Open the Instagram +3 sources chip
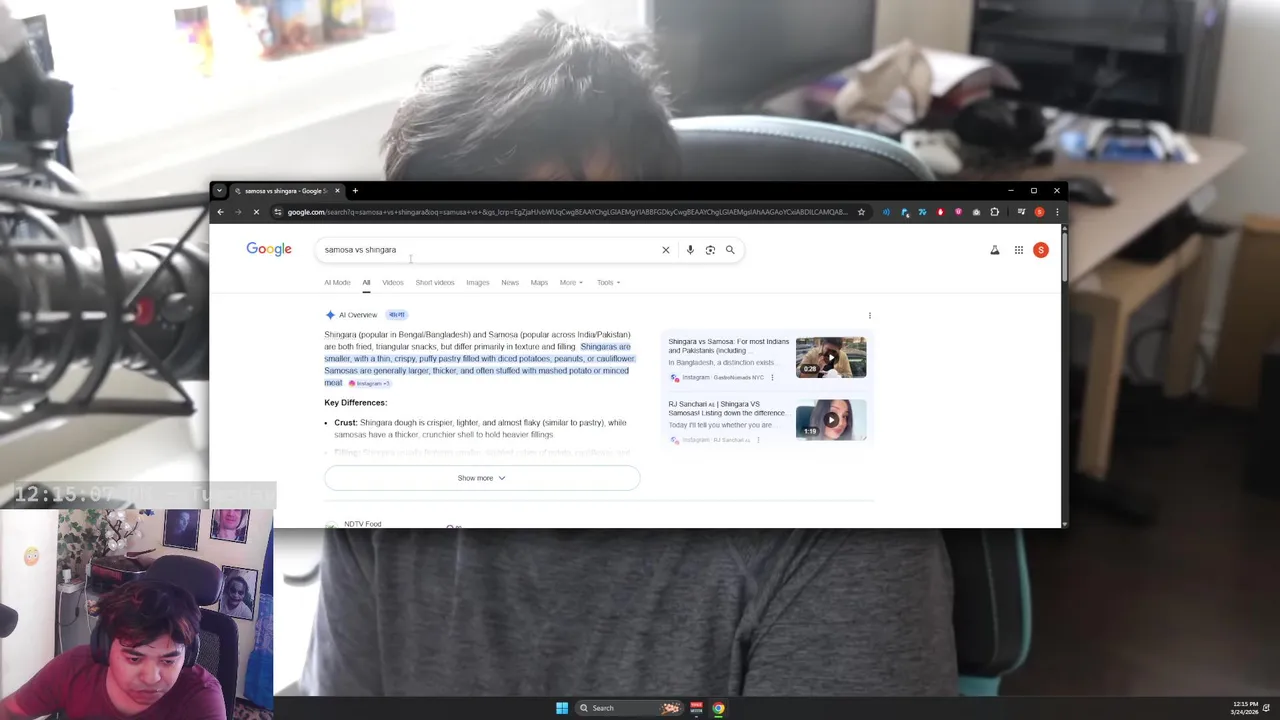The width and height of the screenshot is (1280, 720). 369,383
